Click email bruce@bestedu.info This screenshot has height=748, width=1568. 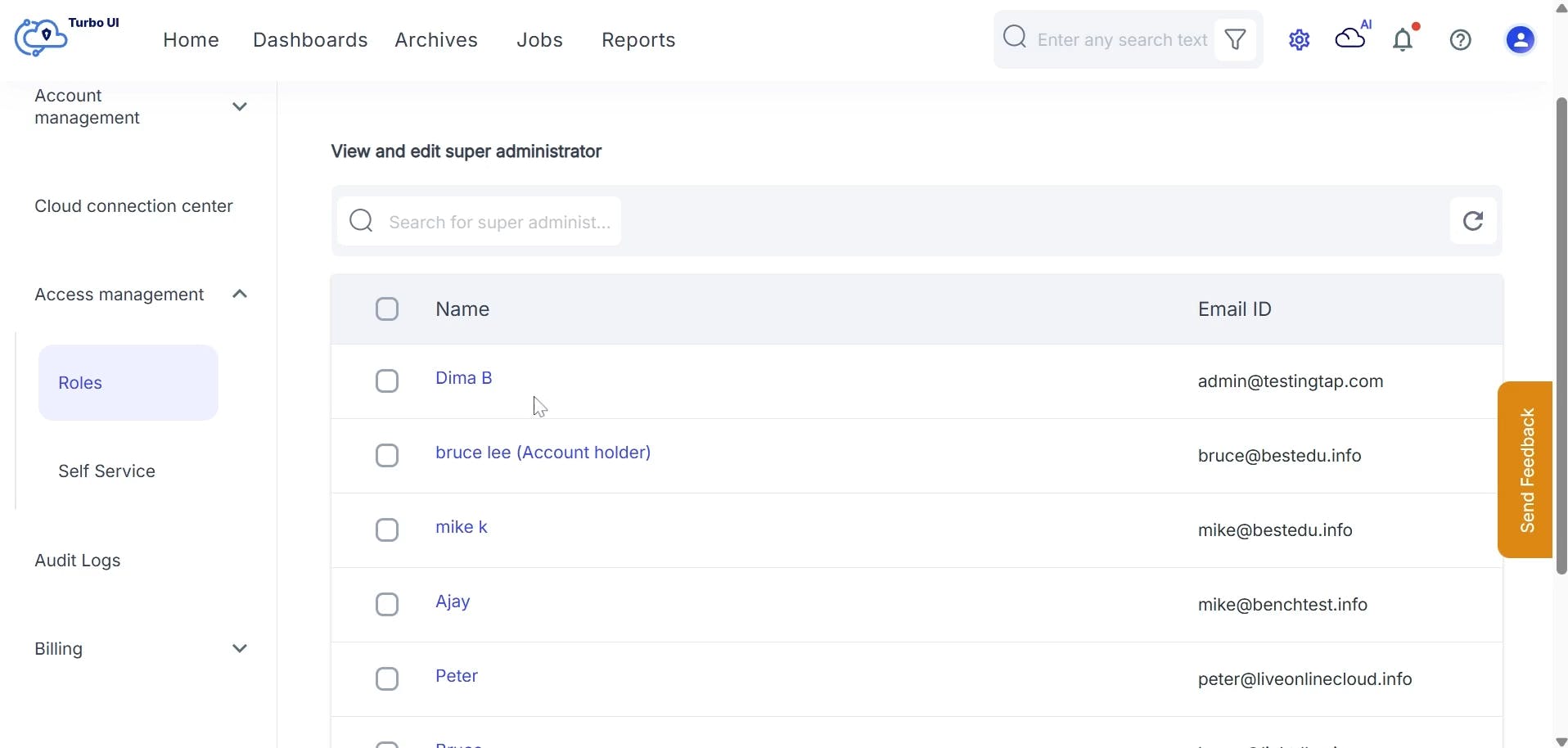[1279, 455]
